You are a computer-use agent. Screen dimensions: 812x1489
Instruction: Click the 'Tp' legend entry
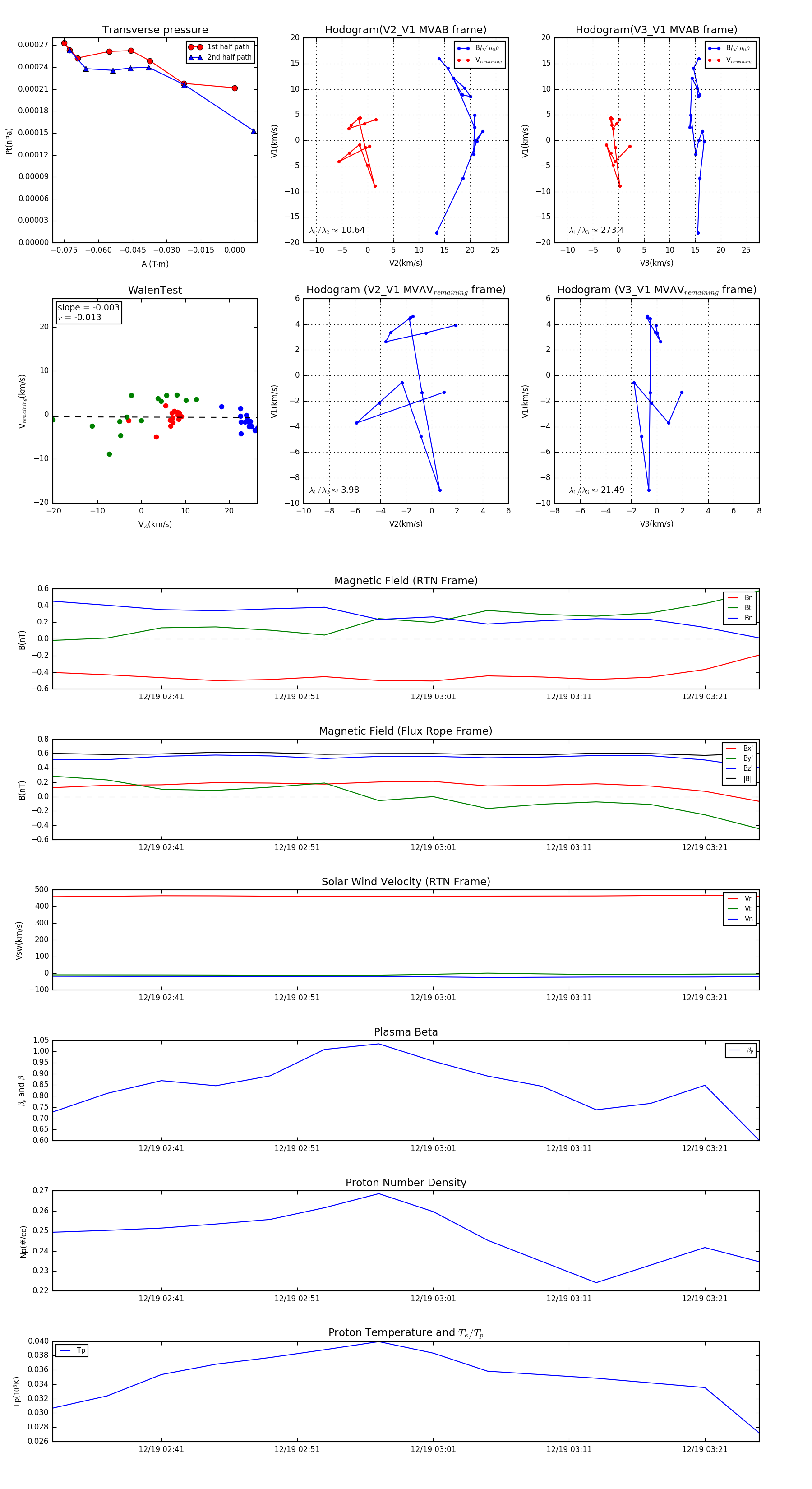[x=72, y=1351]
